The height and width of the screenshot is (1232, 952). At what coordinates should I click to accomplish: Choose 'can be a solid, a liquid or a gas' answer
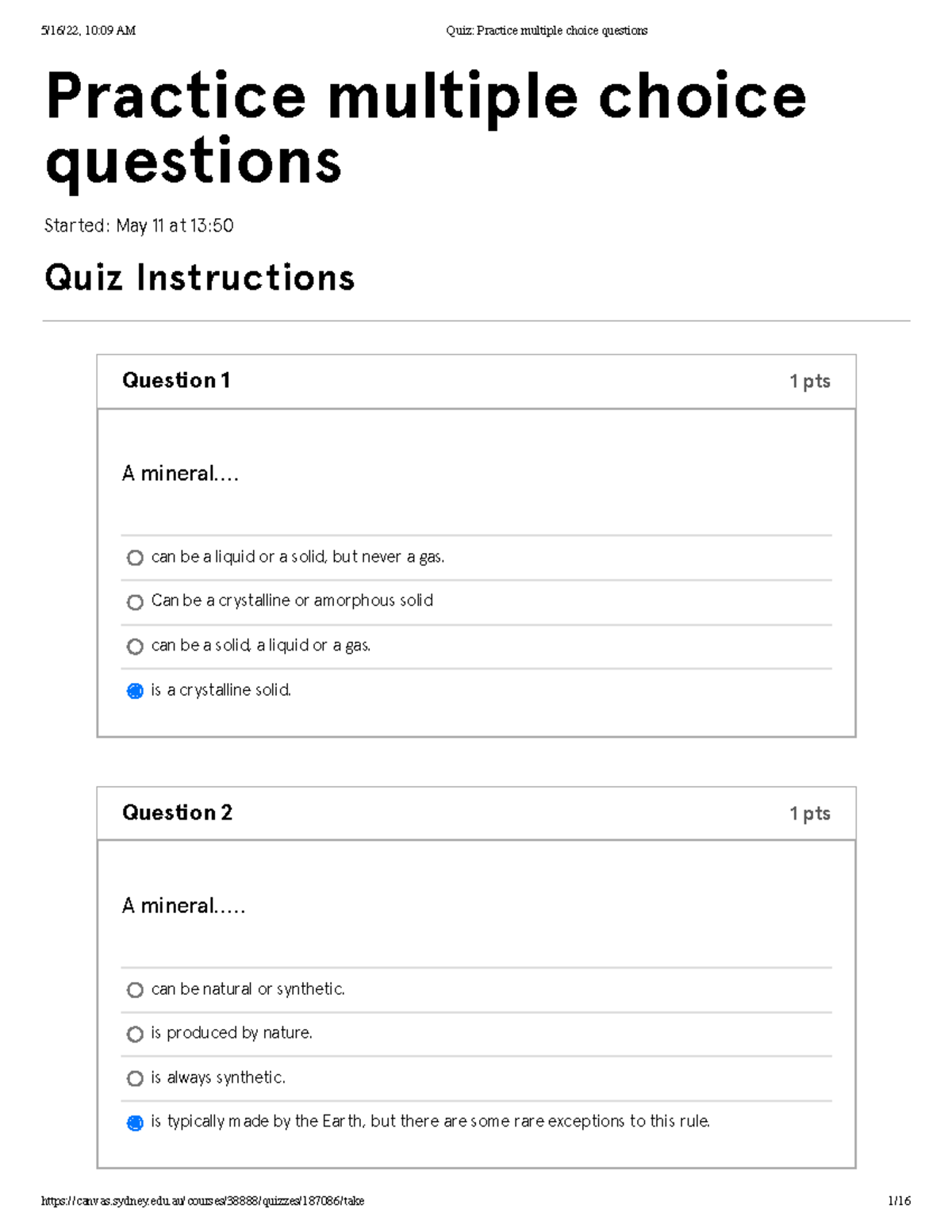[x=134, y=647]
